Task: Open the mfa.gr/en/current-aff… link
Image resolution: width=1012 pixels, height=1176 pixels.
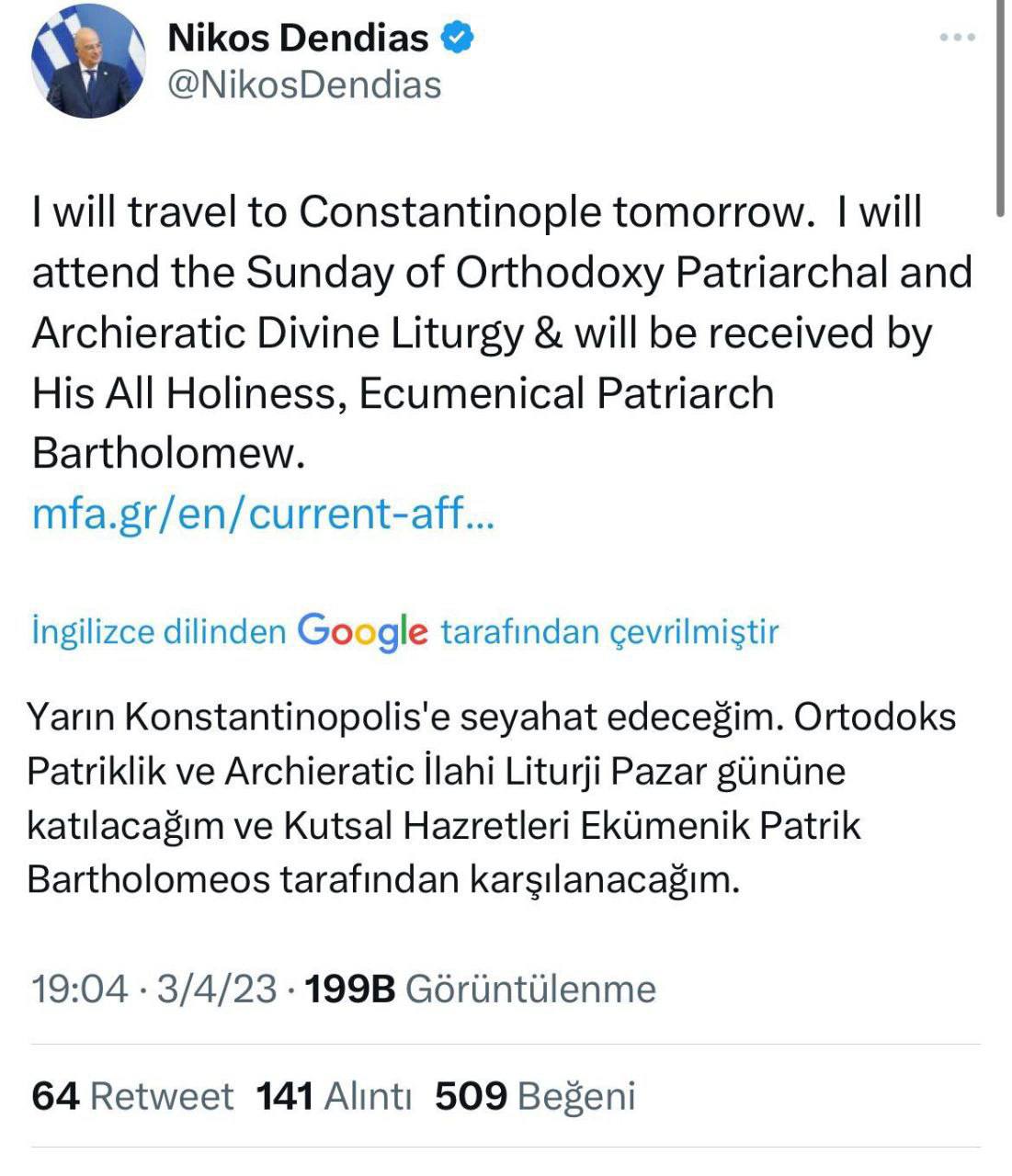Action: 263,513
